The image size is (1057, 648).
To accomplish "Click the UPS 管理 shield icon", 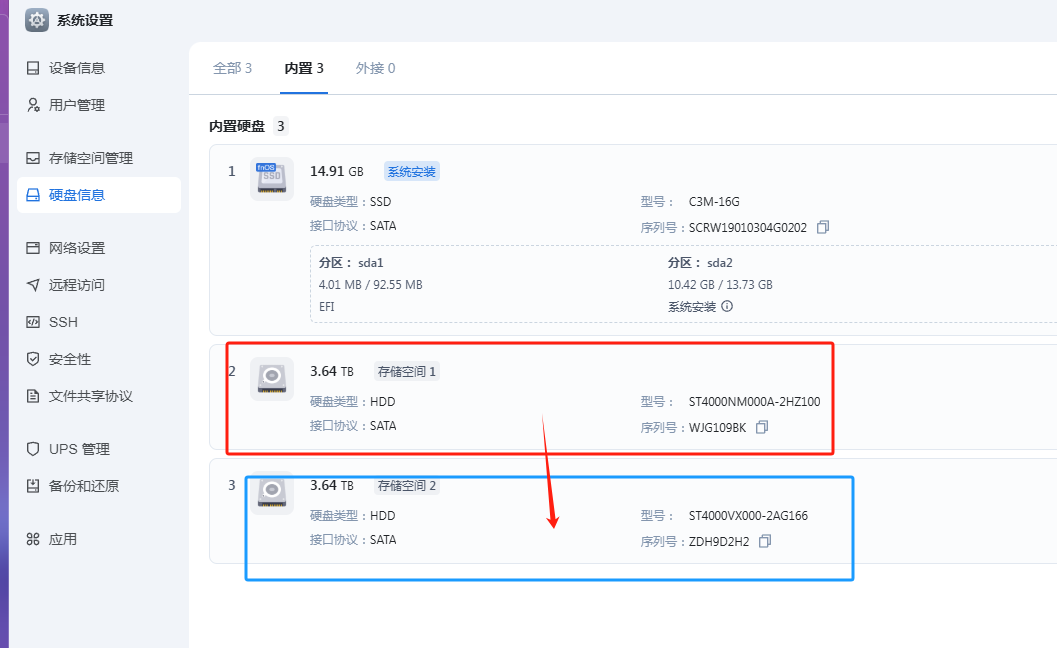I will click(33, 449).
